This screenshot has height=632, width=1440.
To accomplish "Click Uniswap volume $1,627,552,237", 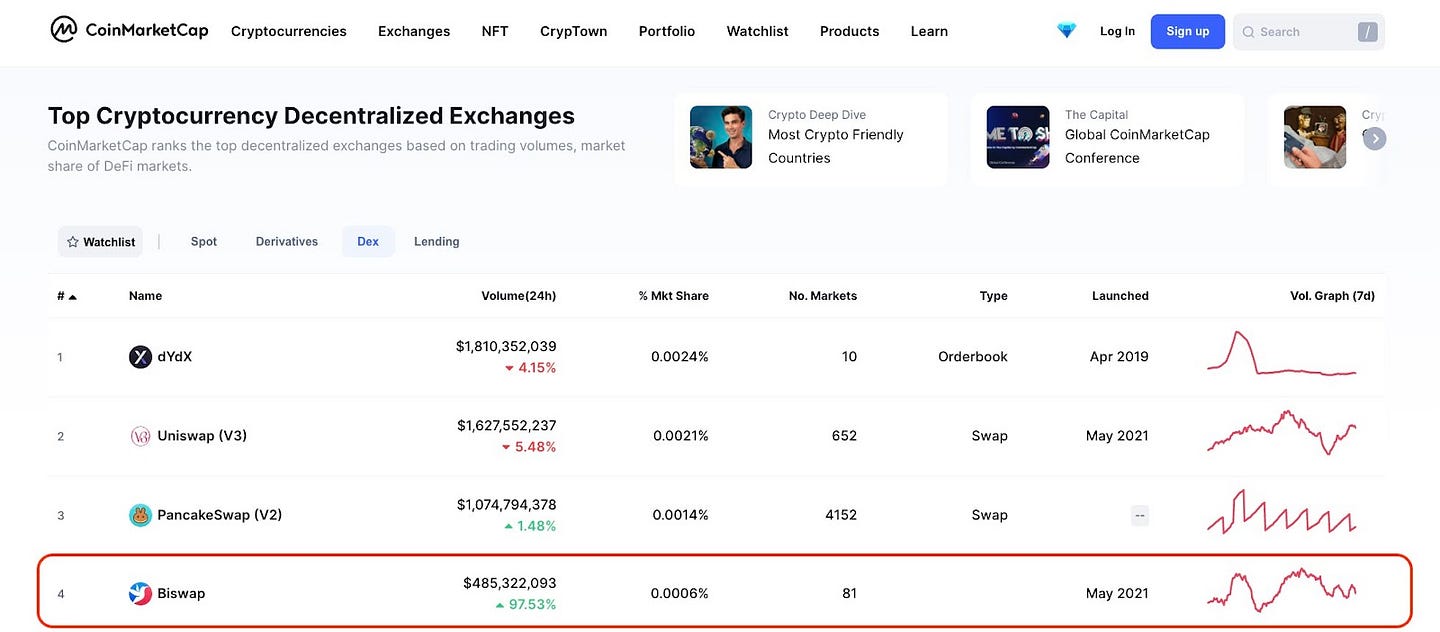I will pyautogui.click(x=507, y=426).
